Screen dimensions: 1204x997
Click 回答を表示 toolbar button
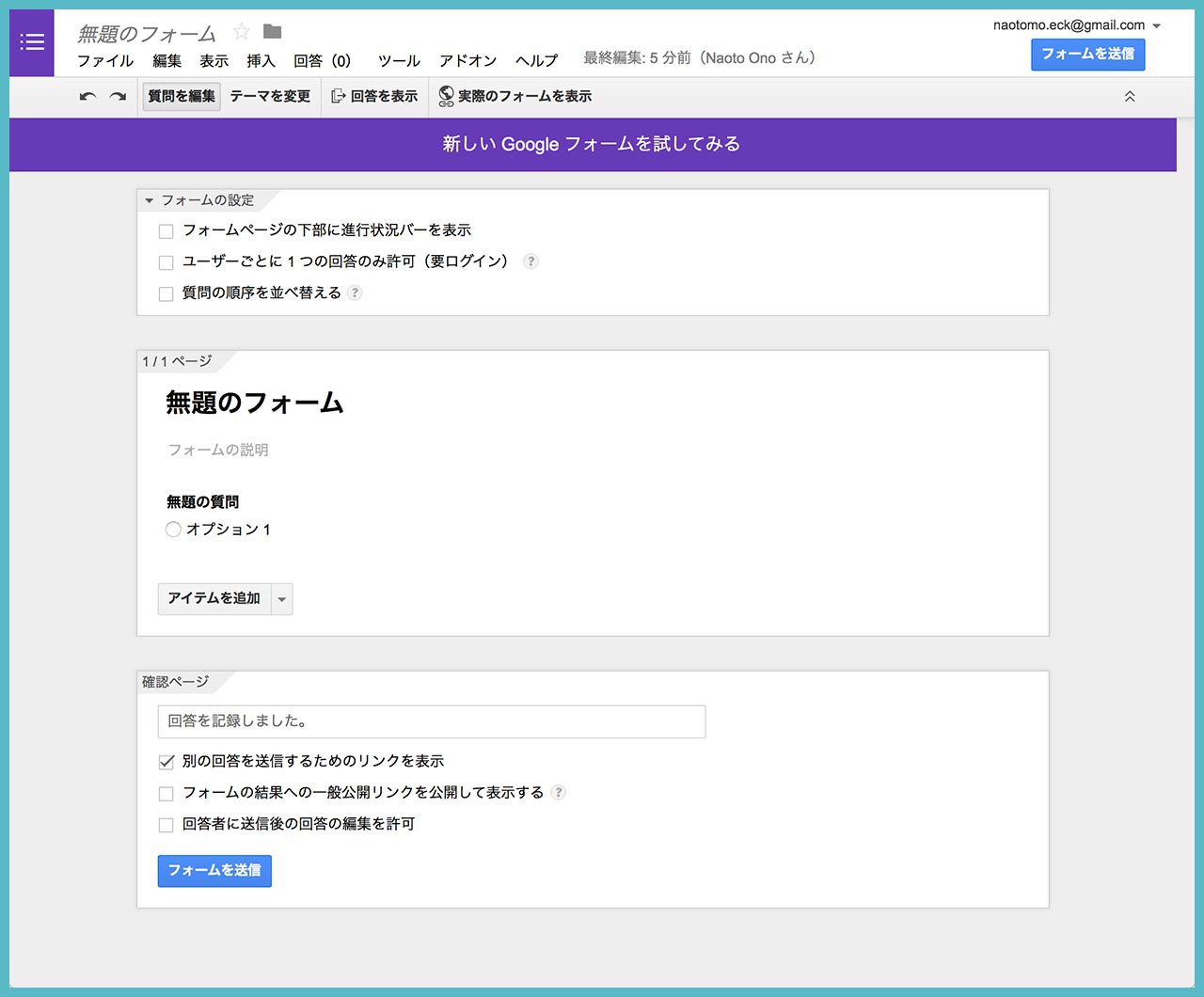[374, 96]
